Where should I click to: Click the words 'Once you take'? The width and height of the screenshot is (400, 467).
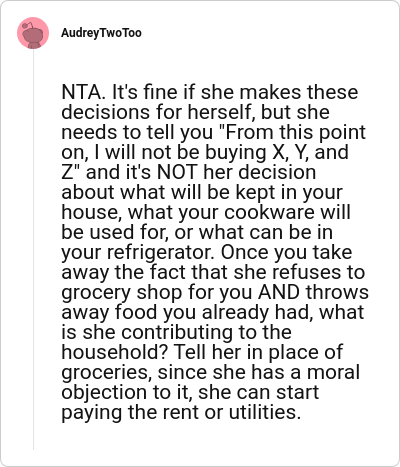pos(286,252)
